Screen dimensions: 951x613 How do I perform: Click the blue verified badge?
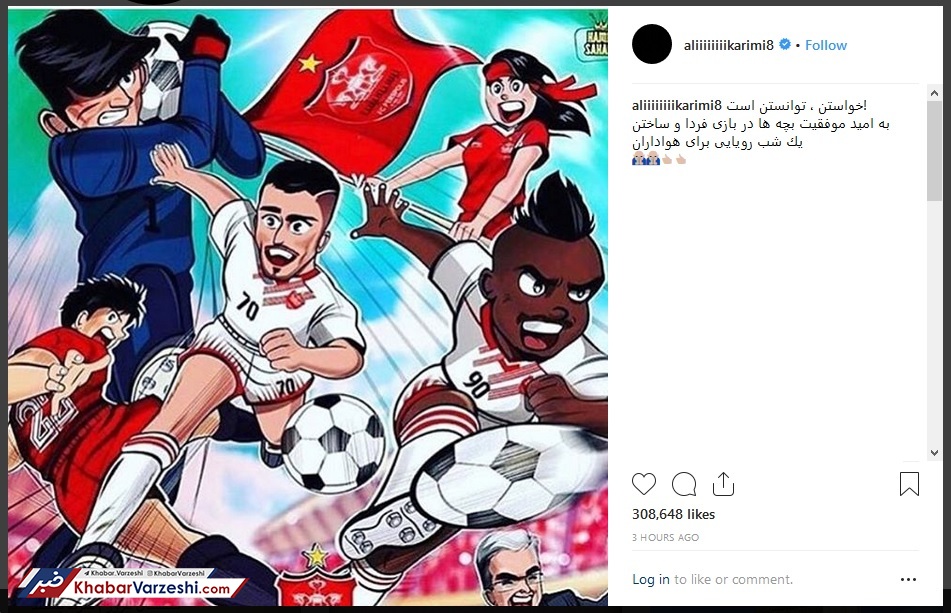(785, 44)
